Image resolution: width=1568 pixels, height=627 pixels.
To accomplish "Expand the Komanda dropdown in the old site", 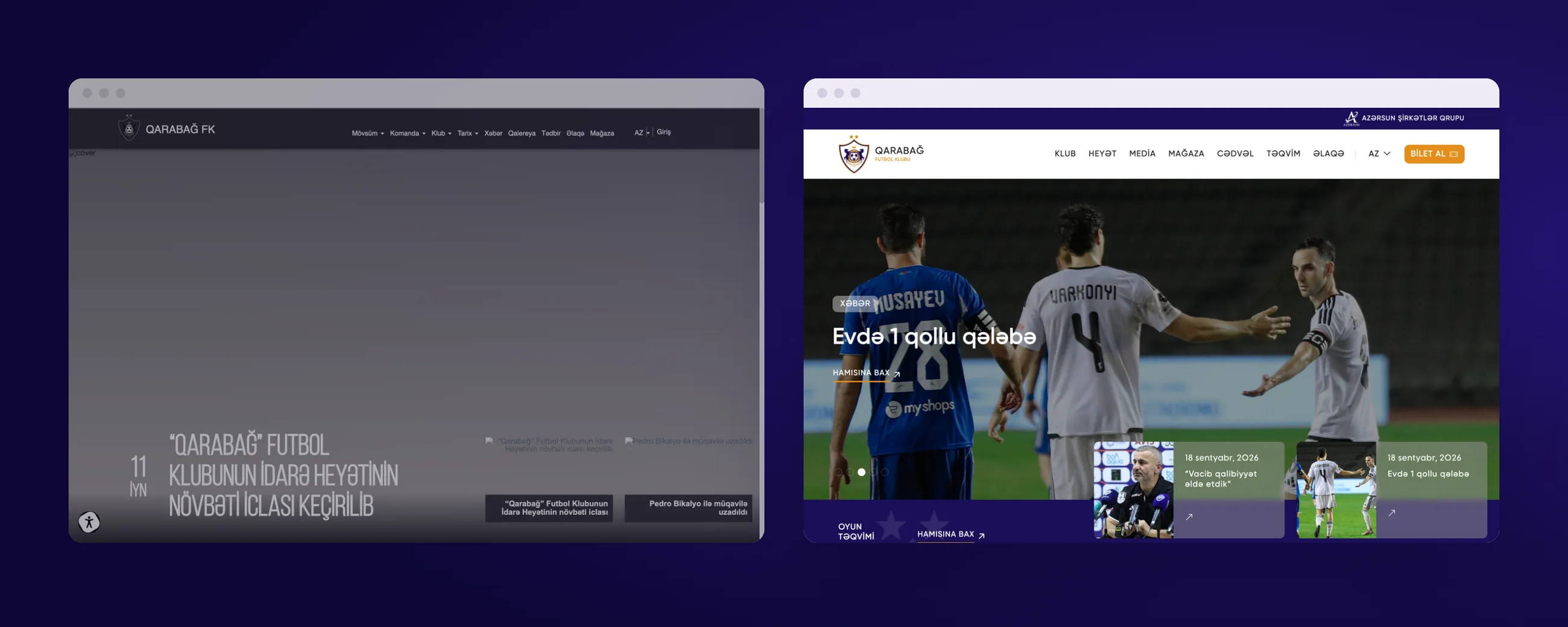I will click(408, 133).
